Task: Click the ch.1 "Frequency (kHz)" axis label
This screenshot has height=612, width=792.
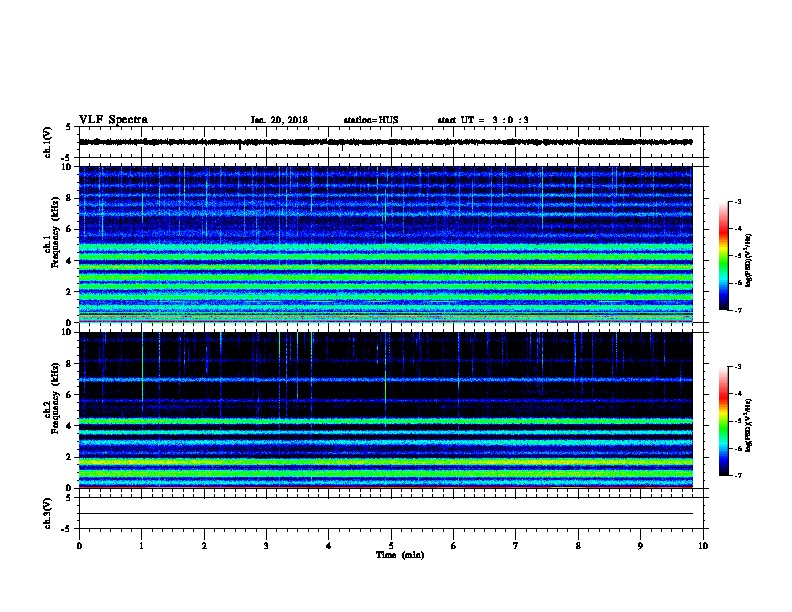Action: (x=55, y=232)
